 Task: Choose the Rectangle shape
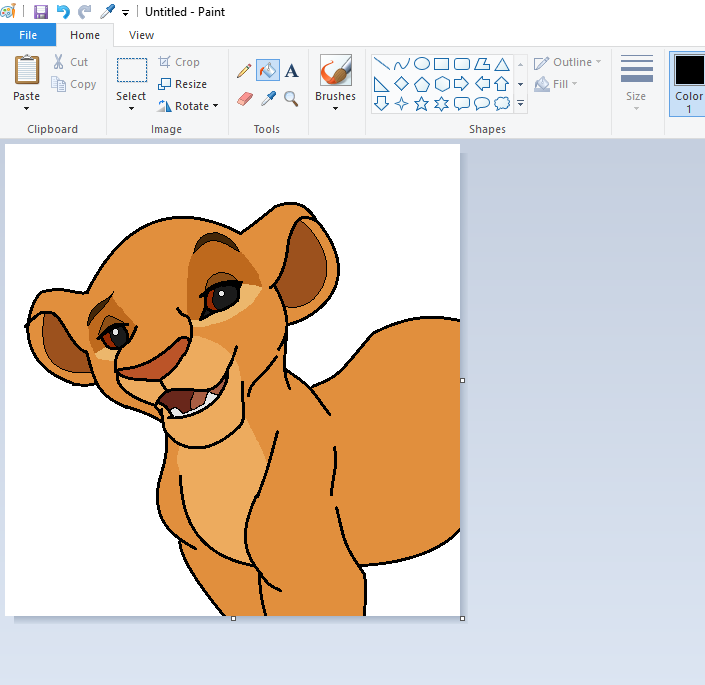442,64
